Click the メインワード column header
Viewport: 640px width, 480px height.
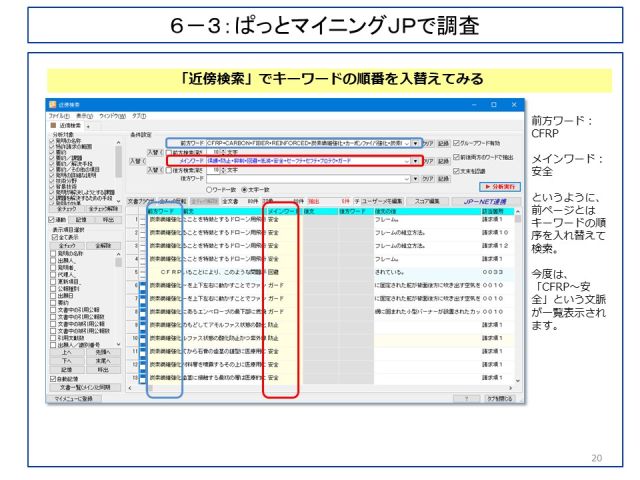tap(284, 211)
